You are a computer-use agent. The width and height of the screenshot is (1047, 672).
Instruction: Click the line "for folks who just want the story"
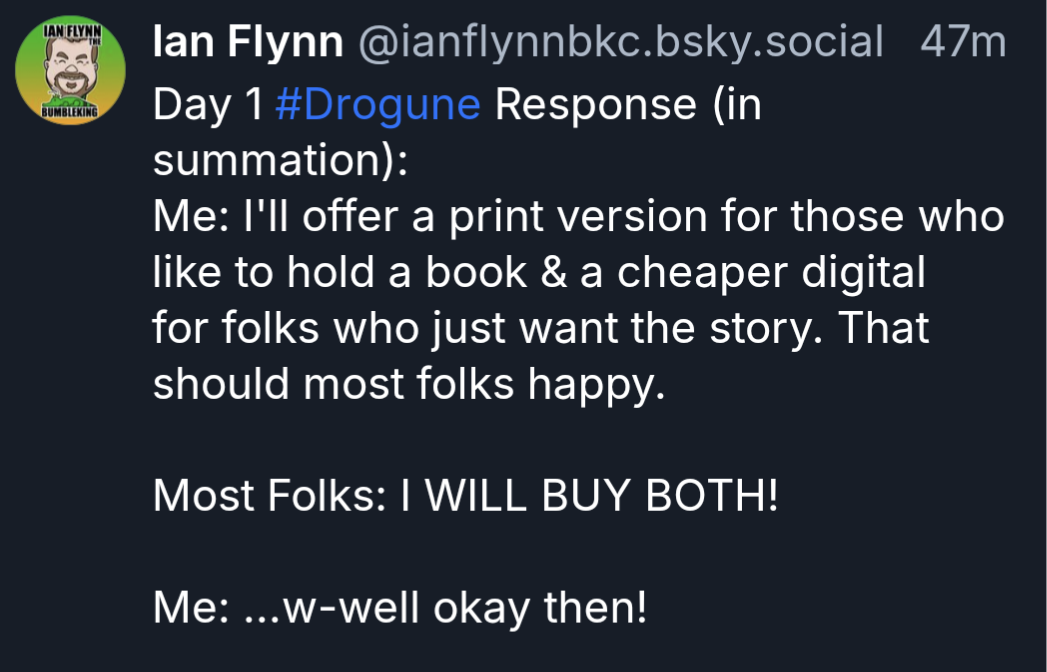540,329
